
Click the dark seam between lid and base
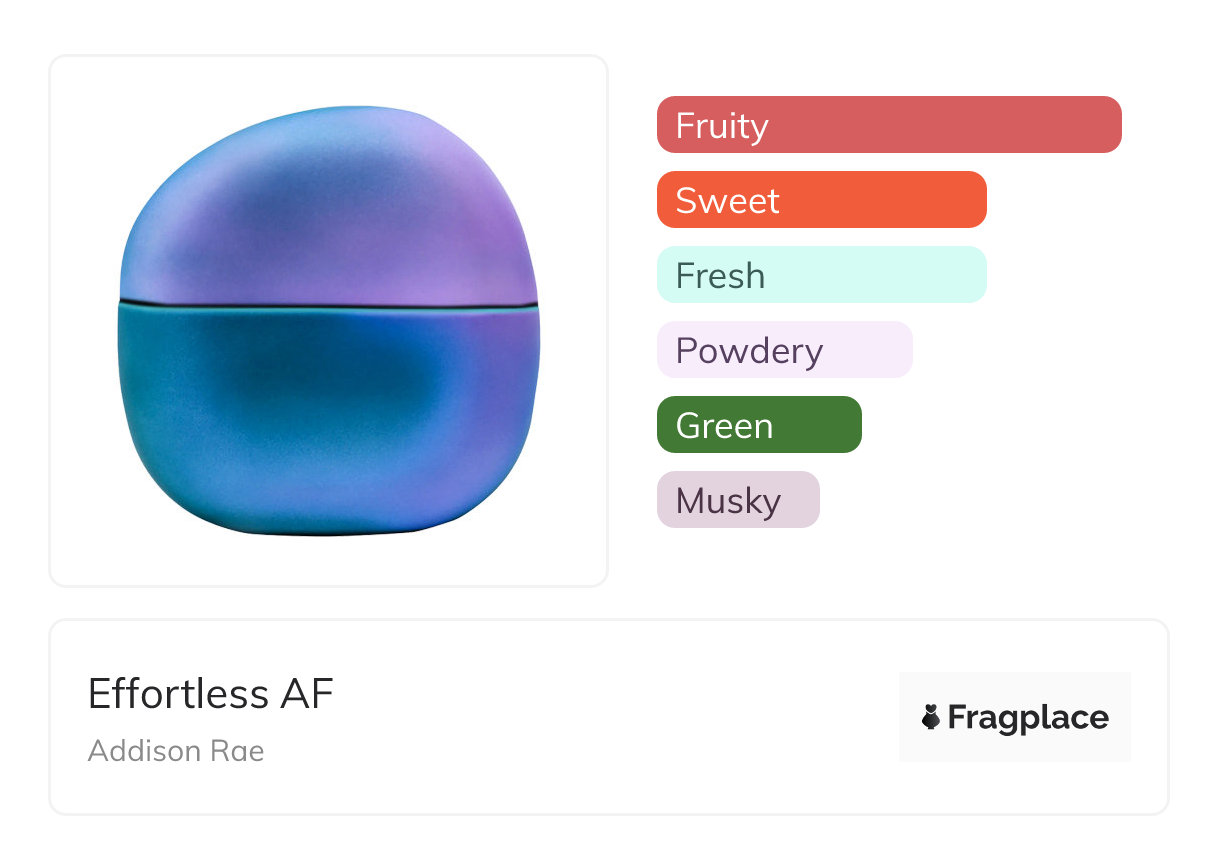click(328, 303)
